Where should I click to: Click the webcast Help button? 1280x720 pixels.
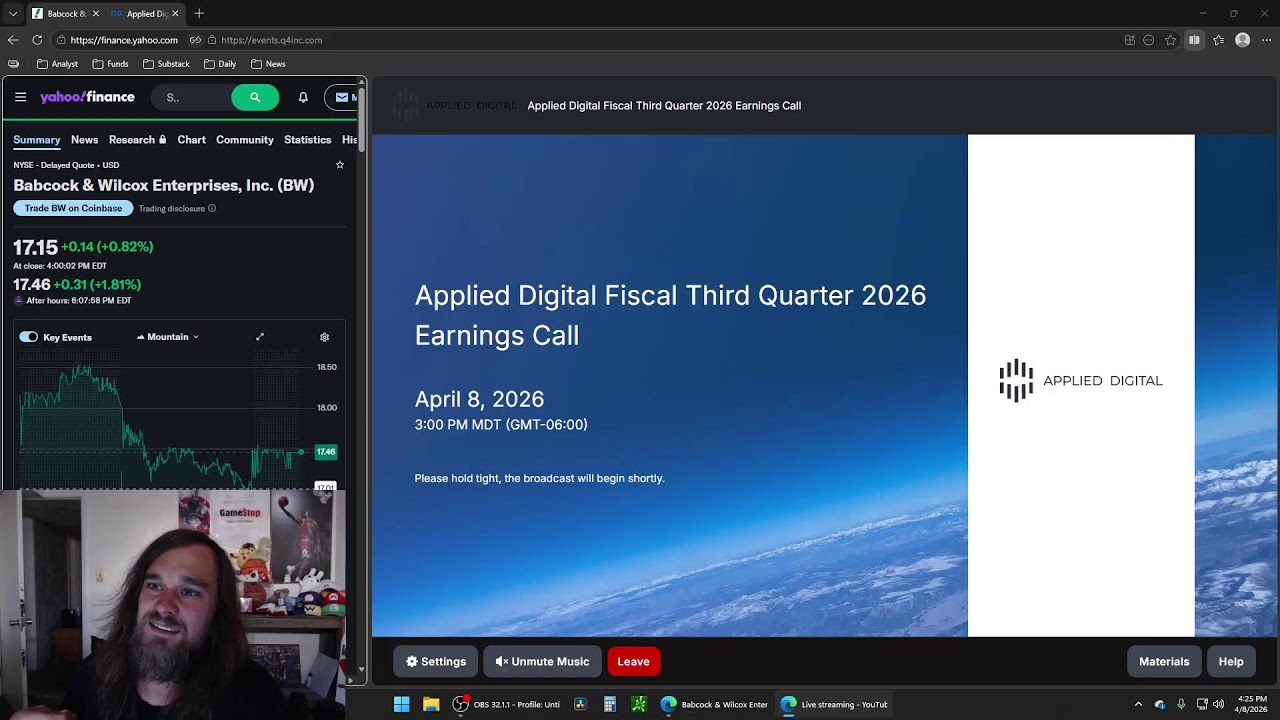click(x=1231, y=661)
